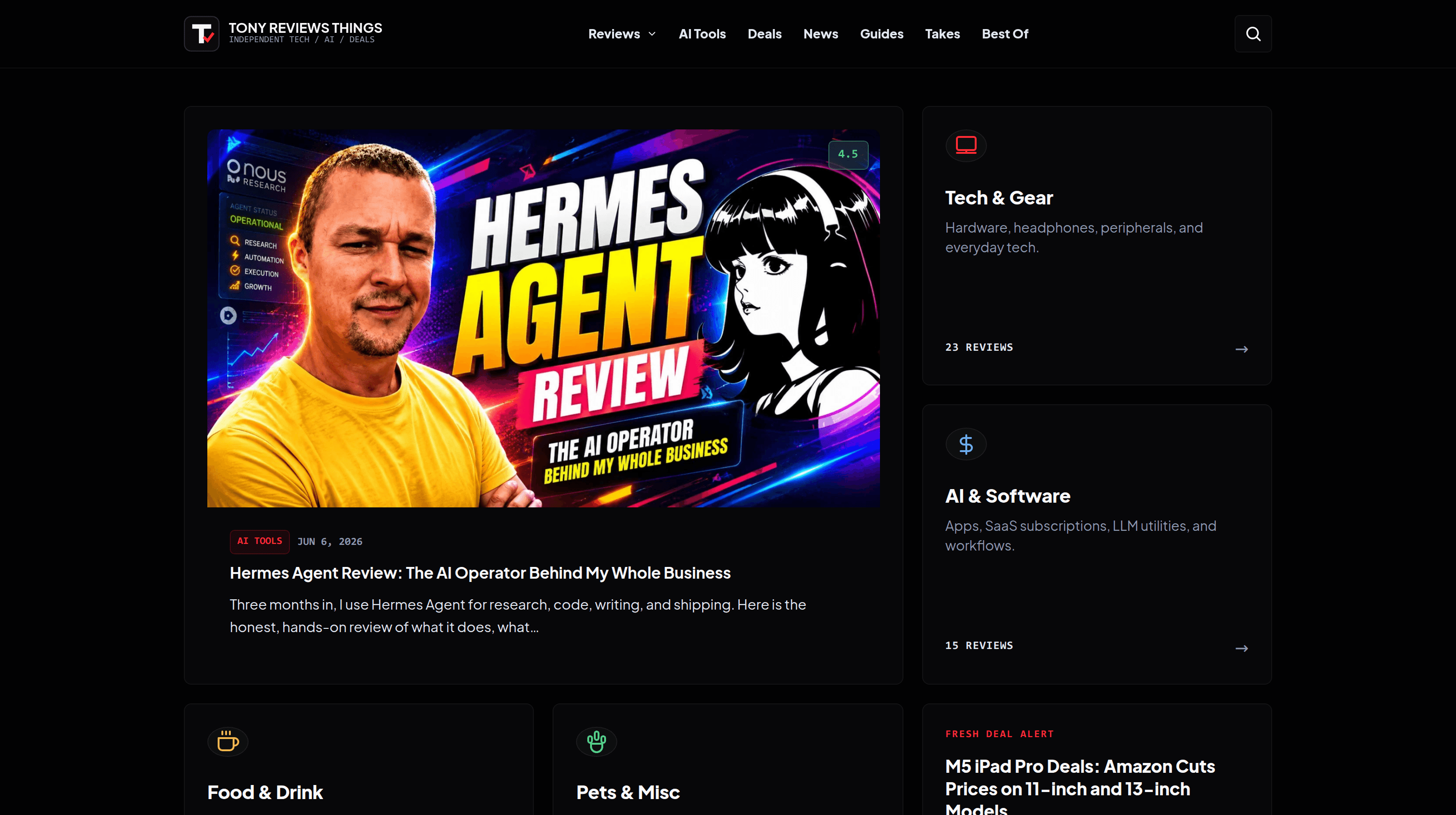The height and width of the screenshot is (815, 1456).
Task: Click the chevron next to Reviews
Action: [x=652, y=34]
